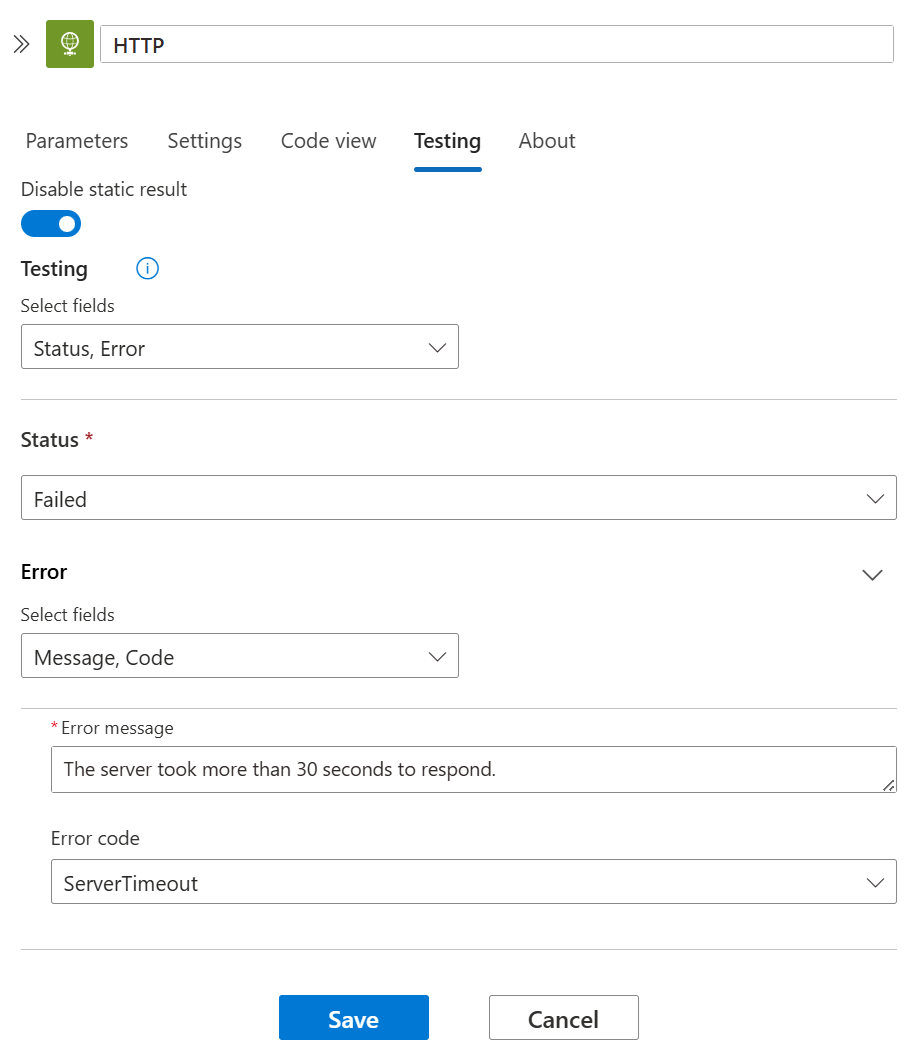The height and width of the screenshot is (1052, 910).
Task: Click the Select fields chevron under Testing
Action: (x=436, y=347)
